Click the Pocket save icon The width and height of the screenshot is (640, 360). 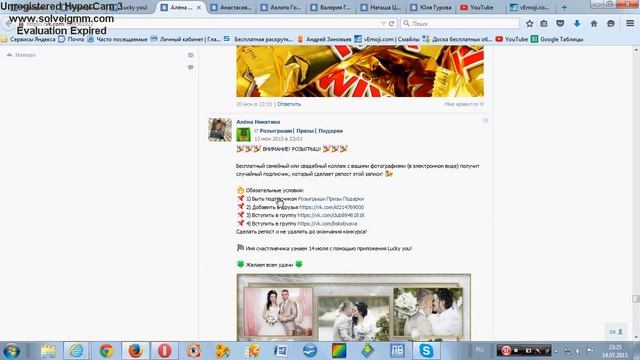(x=560, y=24)
